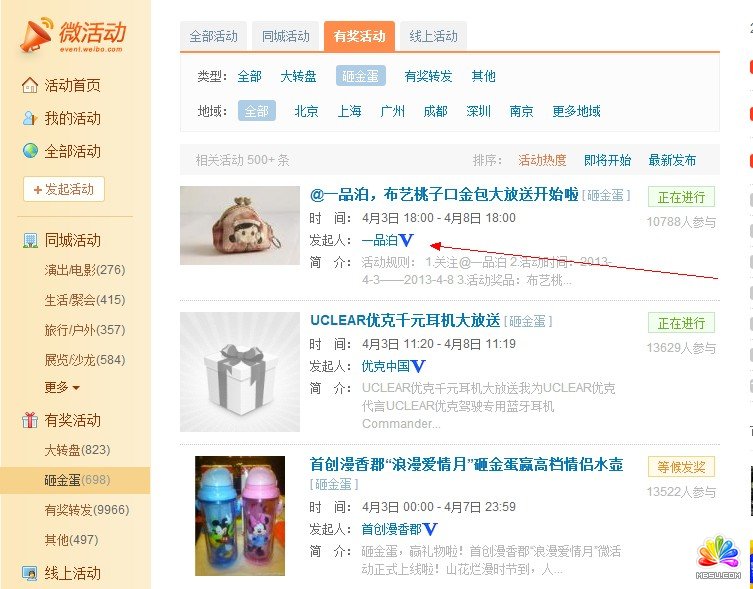753x589 pixels.
Task: Switch to the 线上活动 tab
Action: [x=433, y=36]
